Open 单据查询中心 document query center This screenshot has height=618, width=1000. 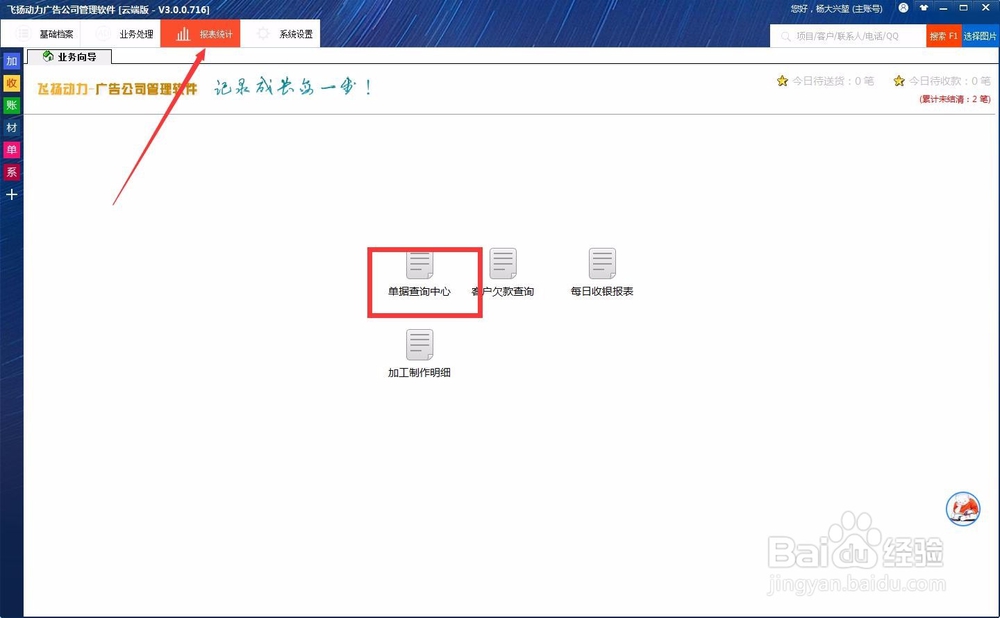[420, 270]
